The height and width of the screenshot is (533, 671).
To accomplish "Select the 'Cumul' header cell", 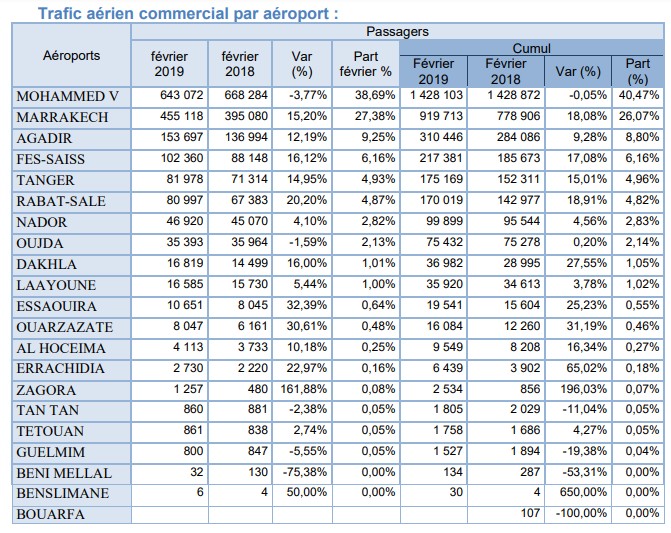I will [x=531, y=48].
